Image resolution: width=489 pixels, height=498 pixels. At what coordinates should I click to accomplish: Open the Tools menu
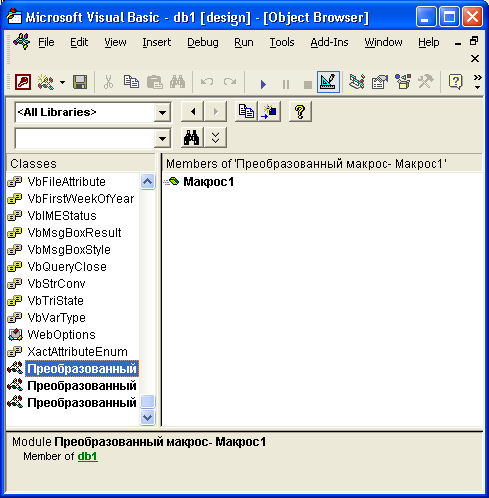(282, 42)
